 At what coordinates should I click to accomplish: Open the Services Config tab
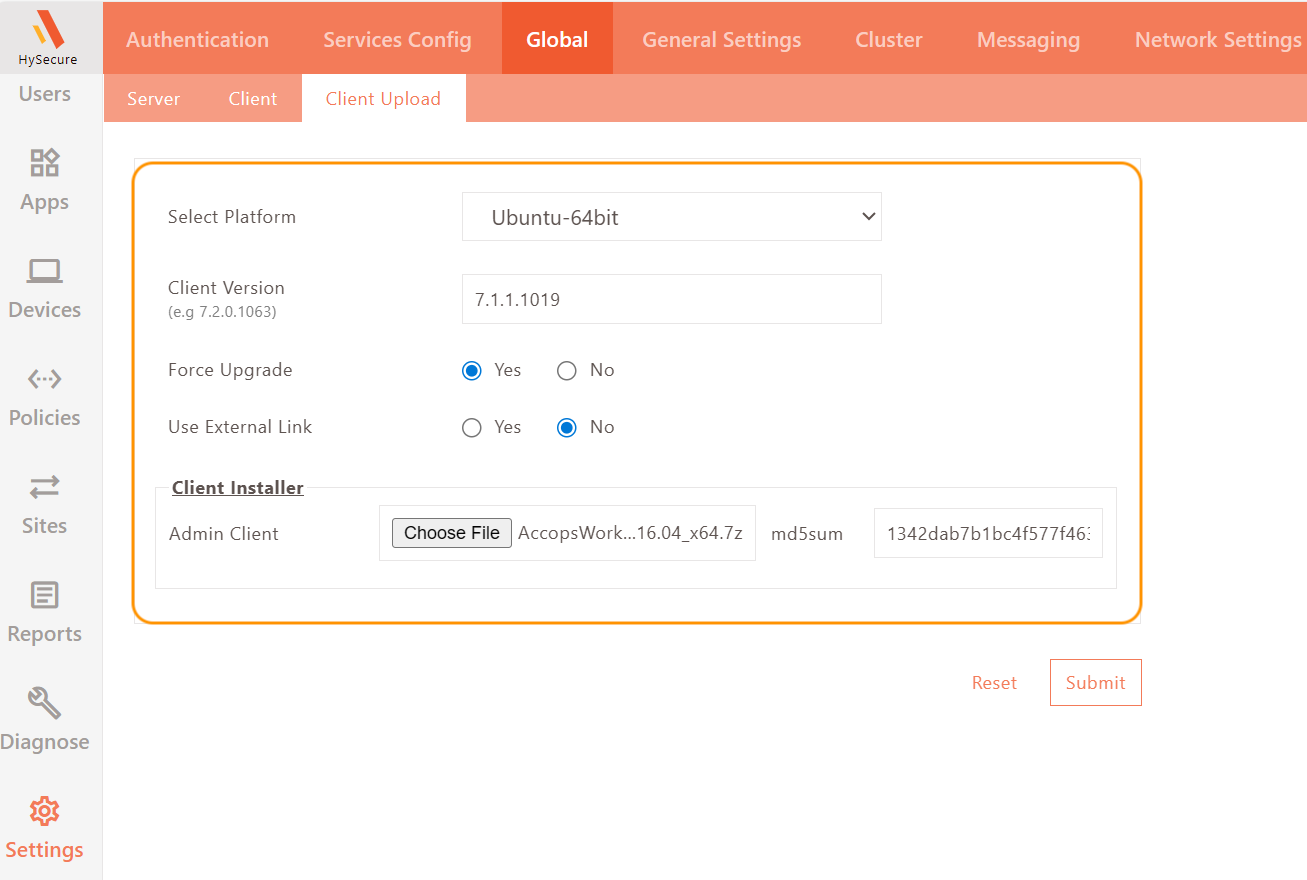coord(397,40)
